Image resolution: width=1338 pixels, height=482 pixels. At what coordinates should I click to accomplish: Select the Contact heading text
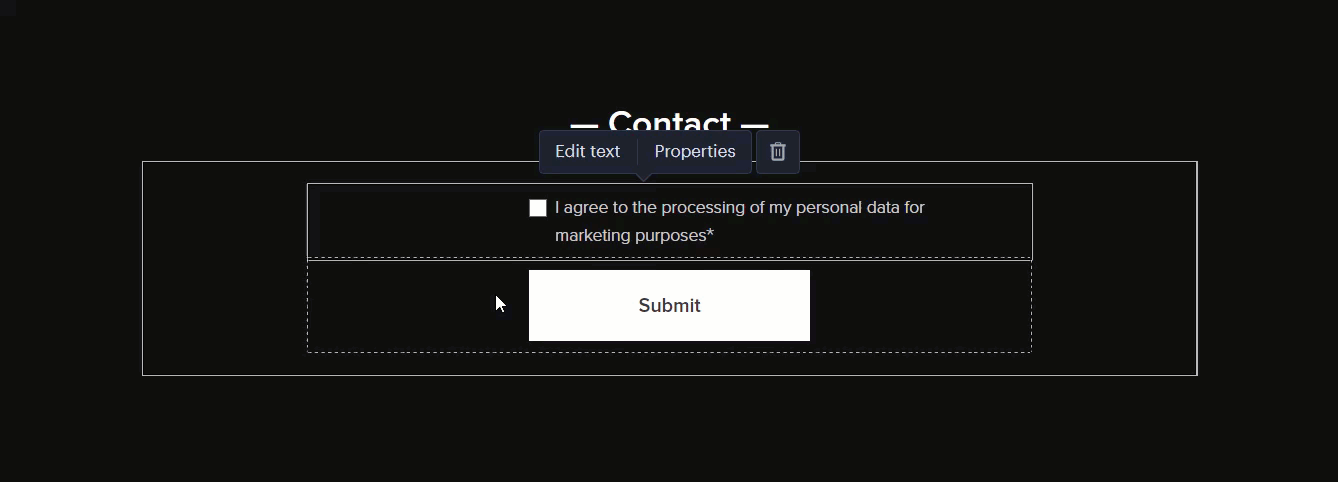coord(669,123)
